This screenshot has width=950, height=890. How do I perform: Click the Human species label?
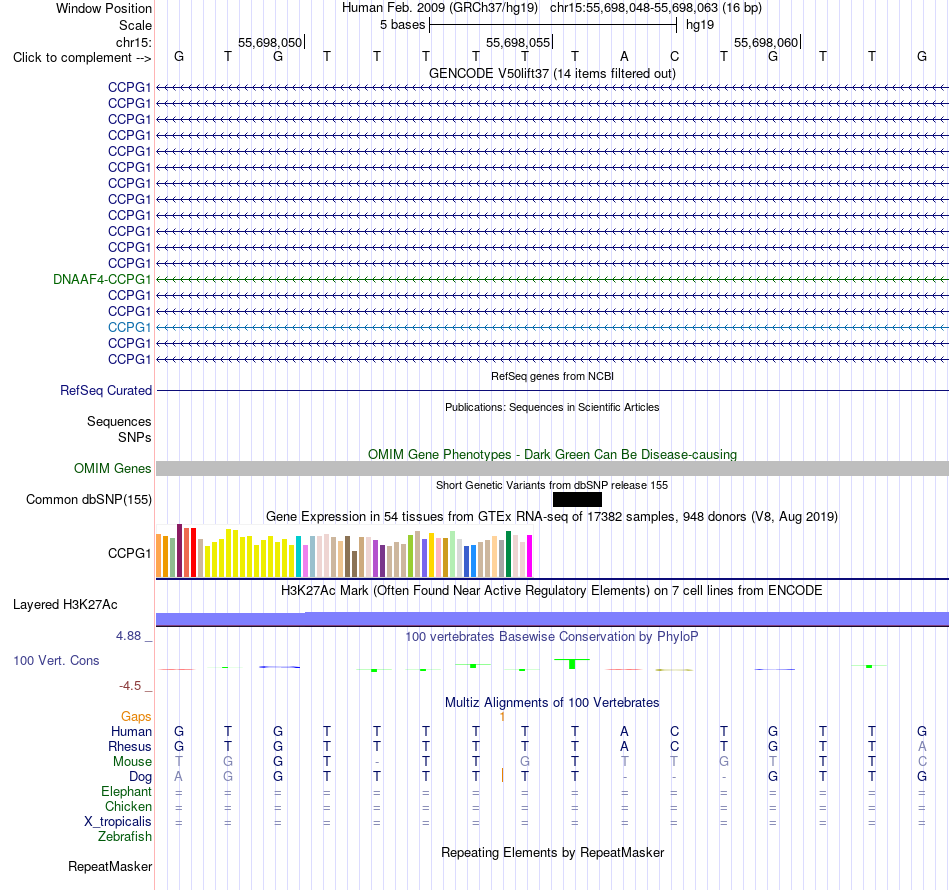coord(131,731)
